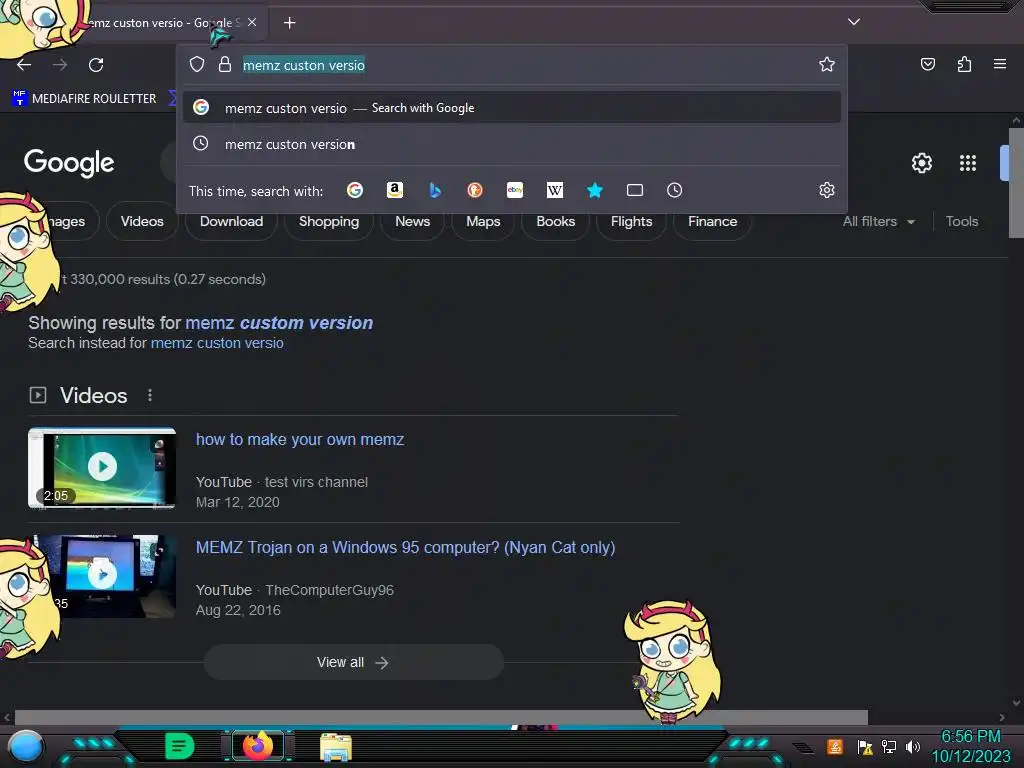
Task: Follow 'memz custom version' corrected link
Action: click(x=280, y=323)
